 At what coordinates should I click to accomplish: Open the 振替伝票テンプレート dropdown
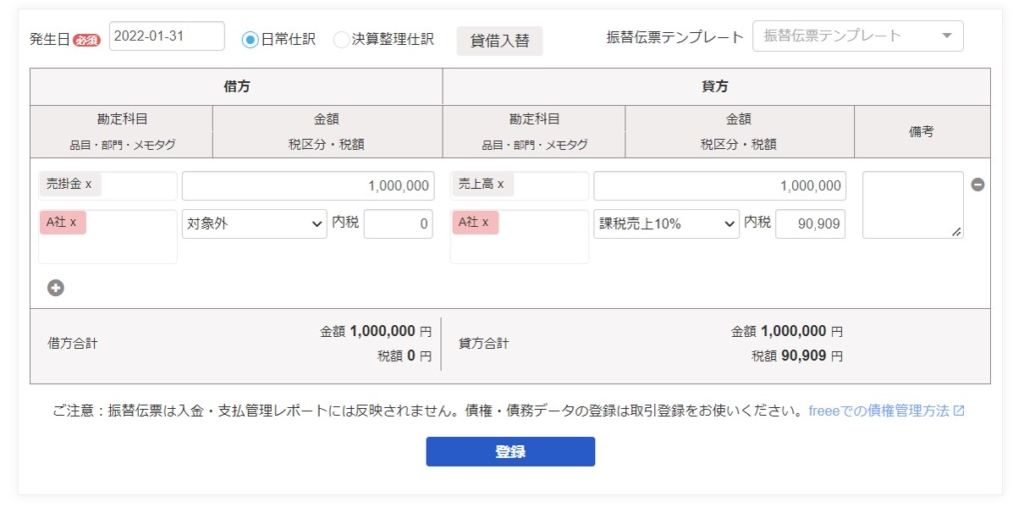pos(857,36)
